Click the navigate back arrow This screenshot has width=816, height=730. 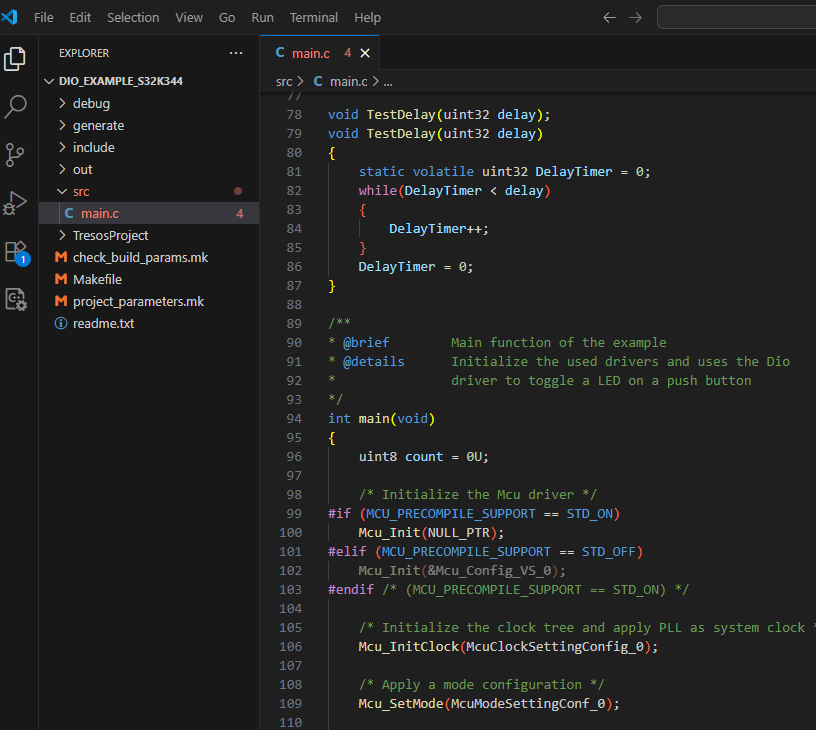(609, 18)
